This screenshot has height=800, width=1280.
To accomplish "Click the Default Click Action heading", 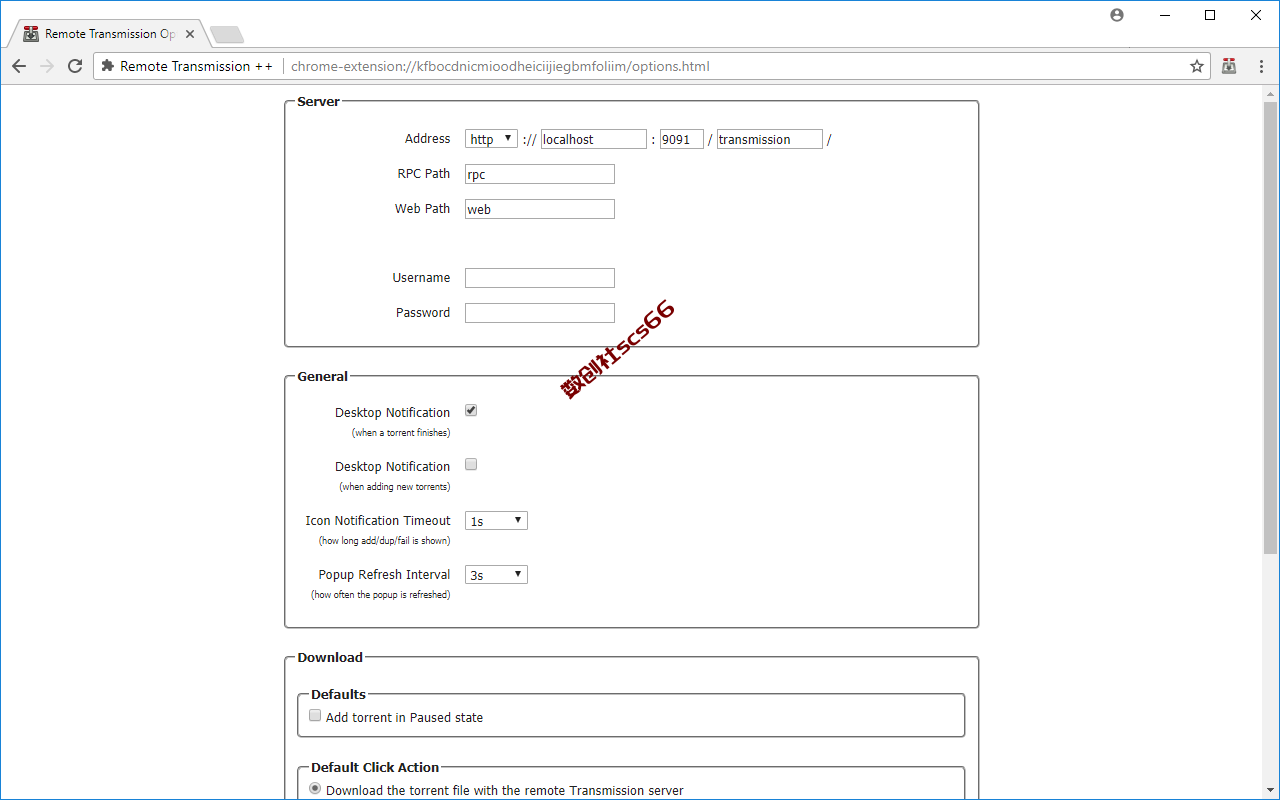I will pos(375,767).
